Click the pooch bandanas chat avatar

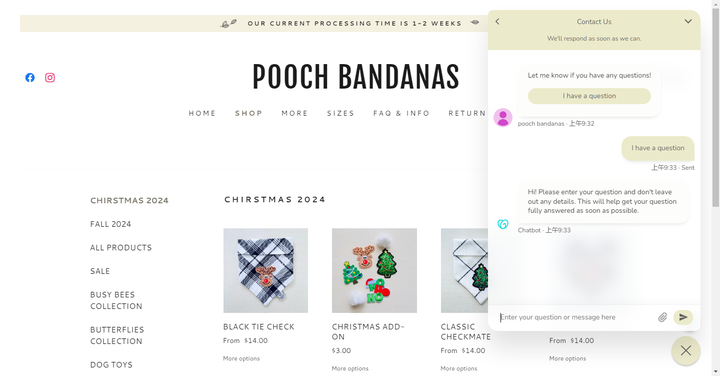pos(503,118)
